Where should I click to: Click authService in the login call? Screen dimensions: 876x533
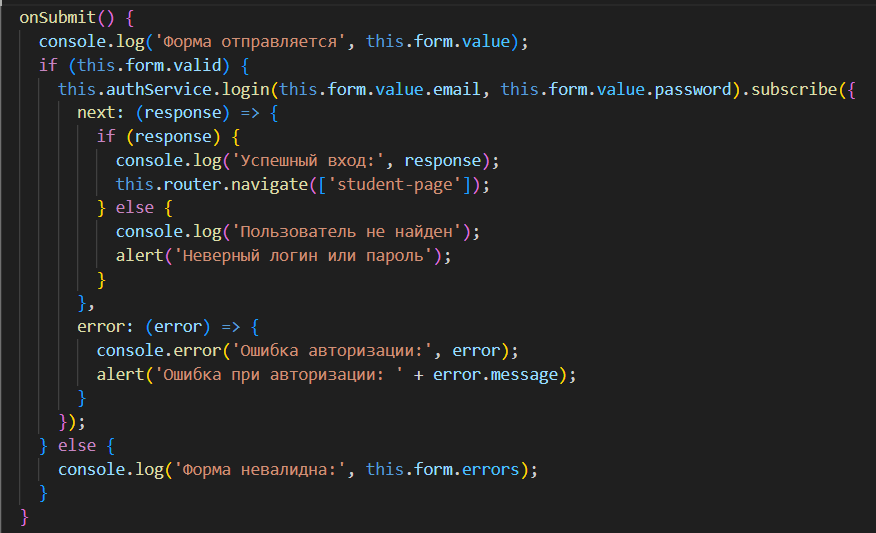(159, 89)
